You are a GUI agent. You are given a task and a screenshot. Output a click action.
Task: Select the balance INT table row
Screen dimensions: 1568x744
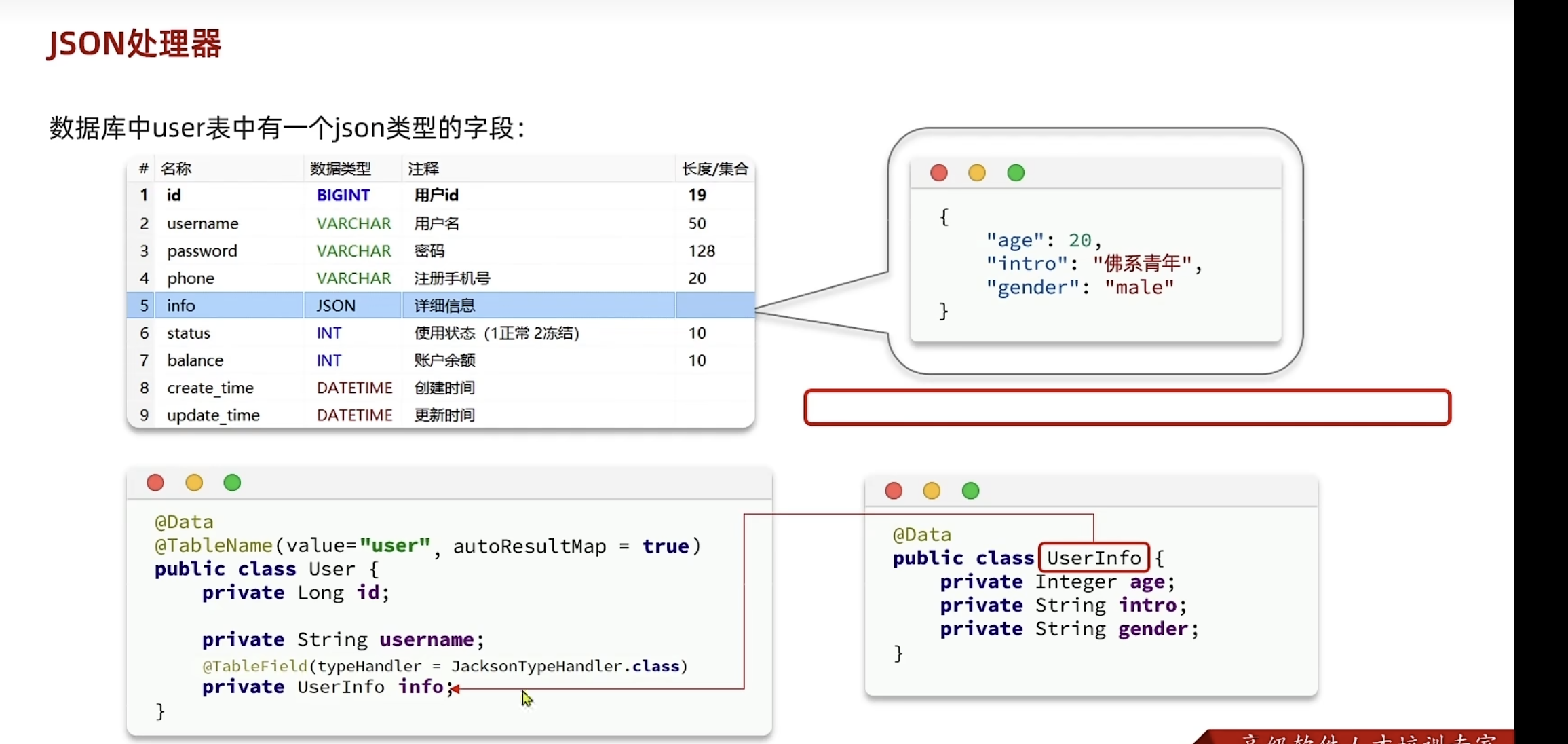[440, 360]
